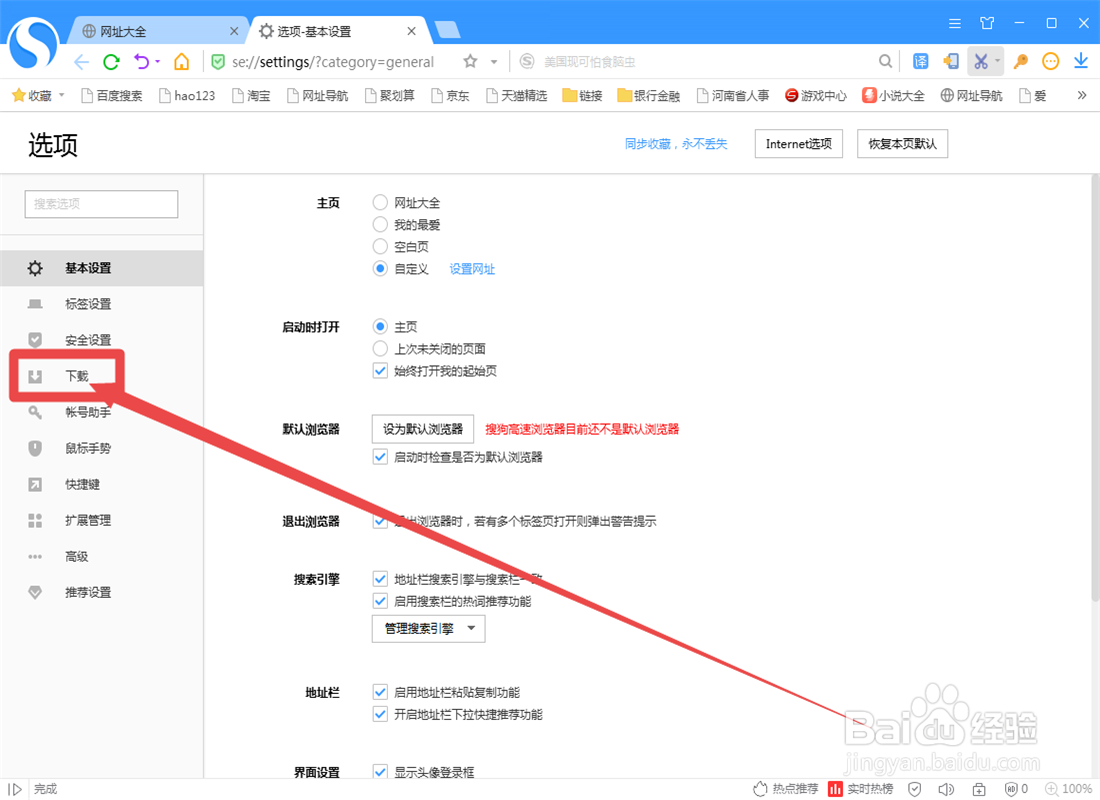Disable 开启地址栏下拉快捷推荐功能

point(380,714)
